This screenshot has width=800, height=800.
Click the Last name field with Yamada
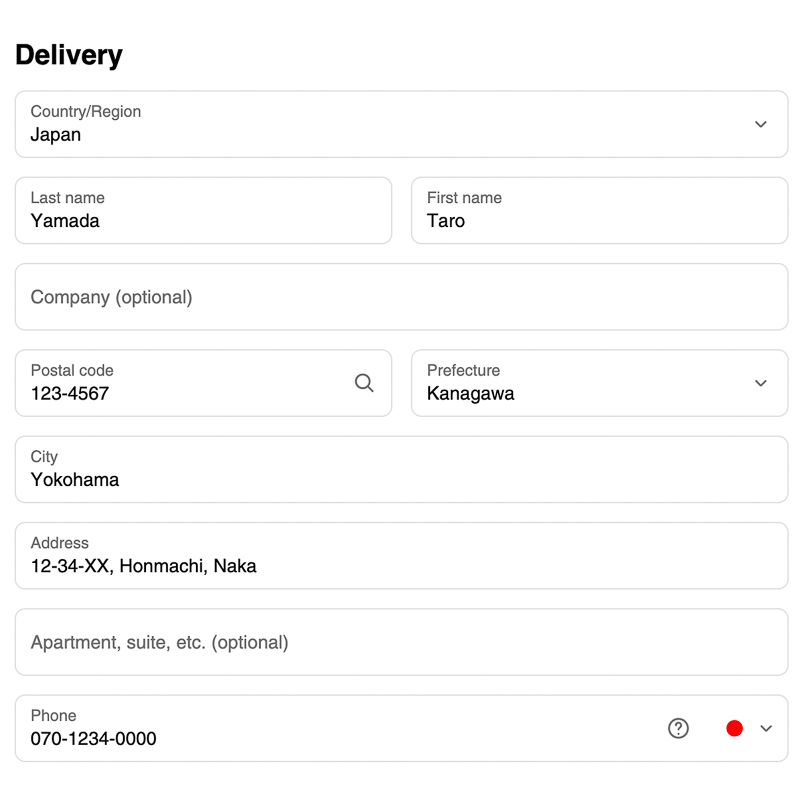(x=204, y=210)
